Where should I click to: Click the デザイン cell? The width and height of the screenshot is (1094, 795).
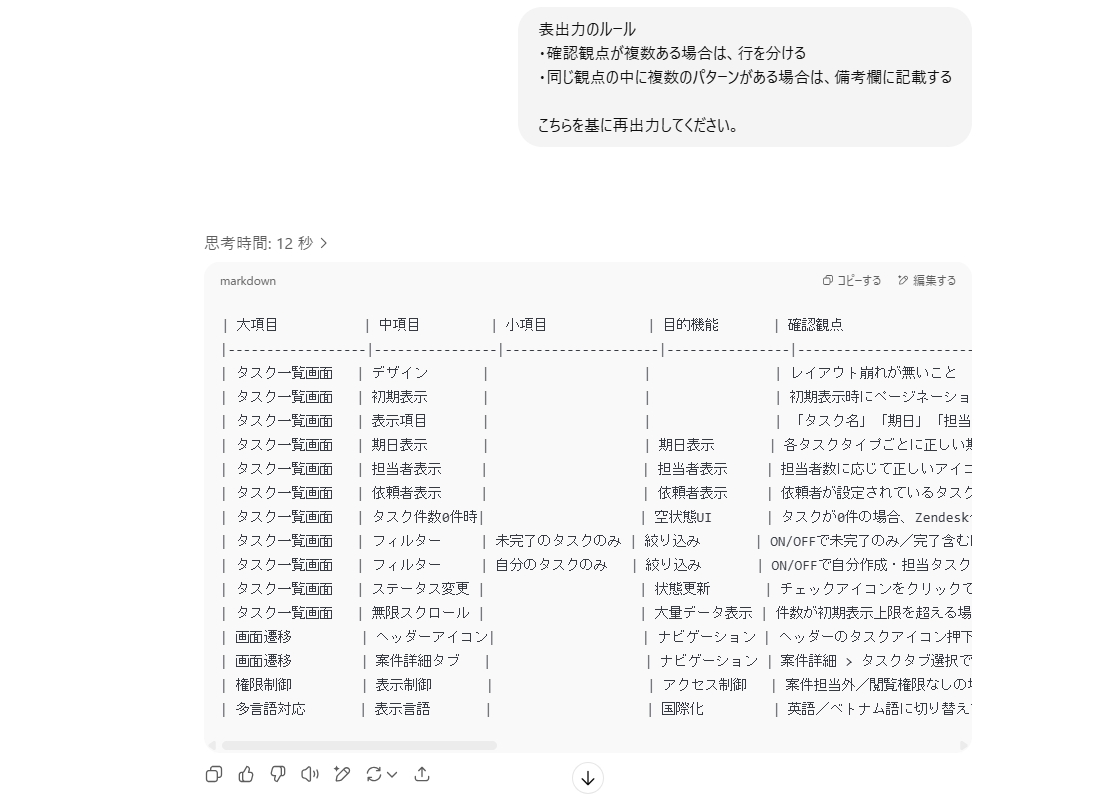click(400, 373)
